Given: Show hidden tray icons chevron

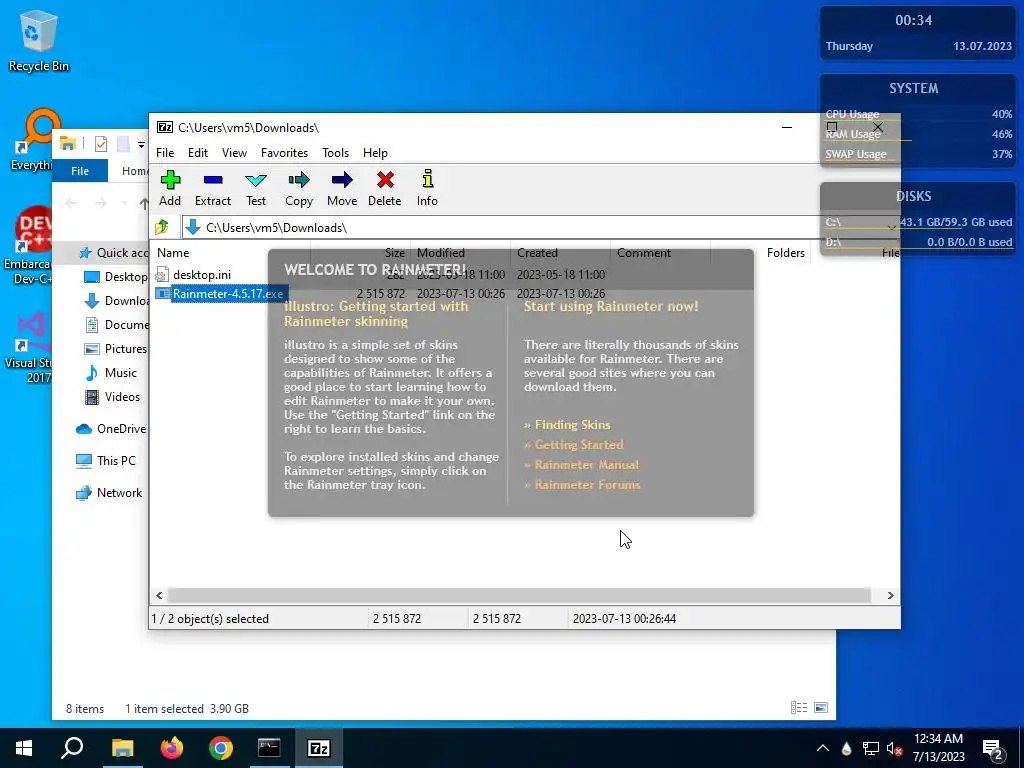Looking at the screenshot, I should tap(823, 748).
